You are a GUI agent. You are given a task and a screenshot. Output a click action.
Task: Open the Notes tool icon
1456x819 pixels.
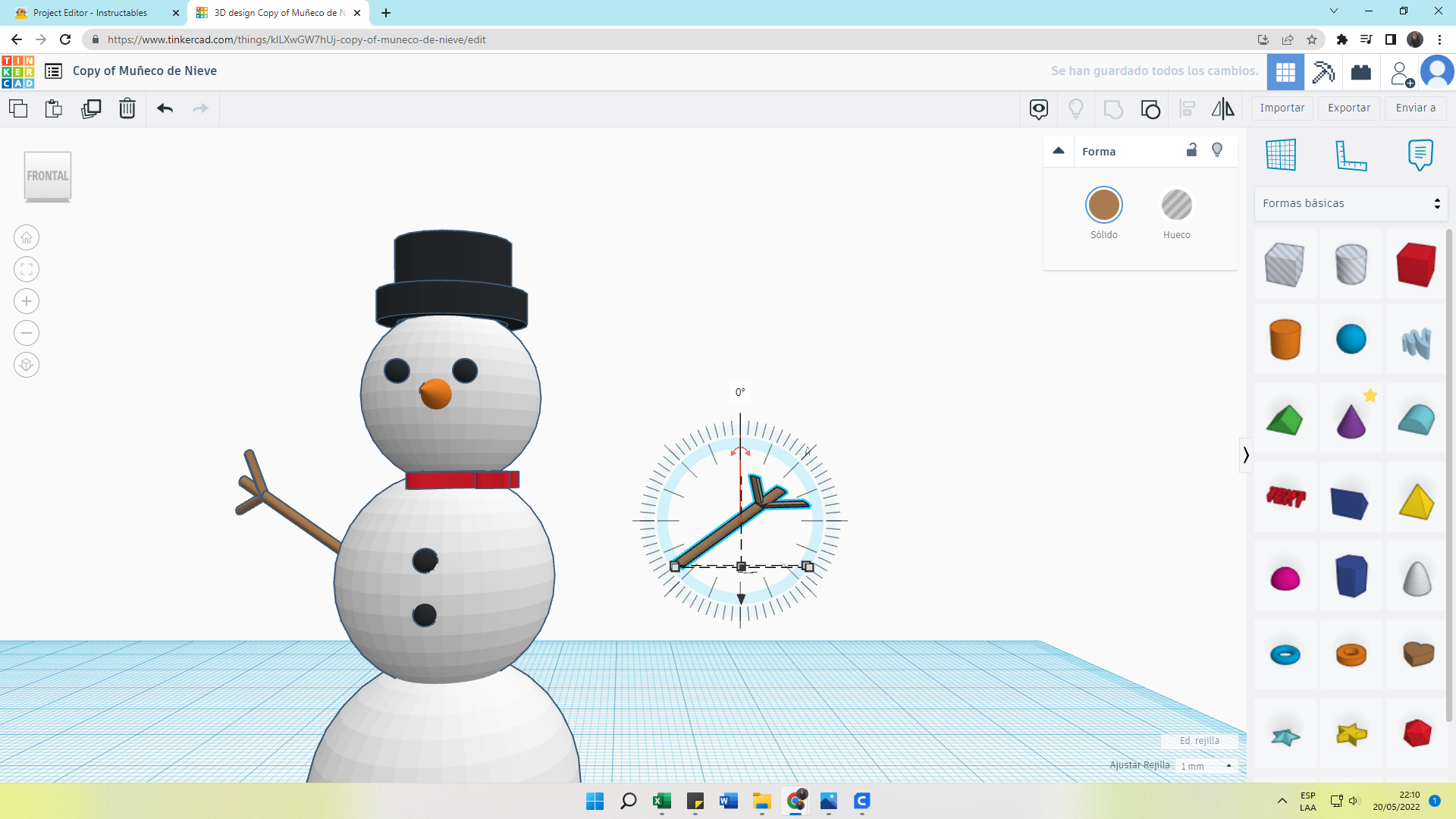click(1420, 155)
